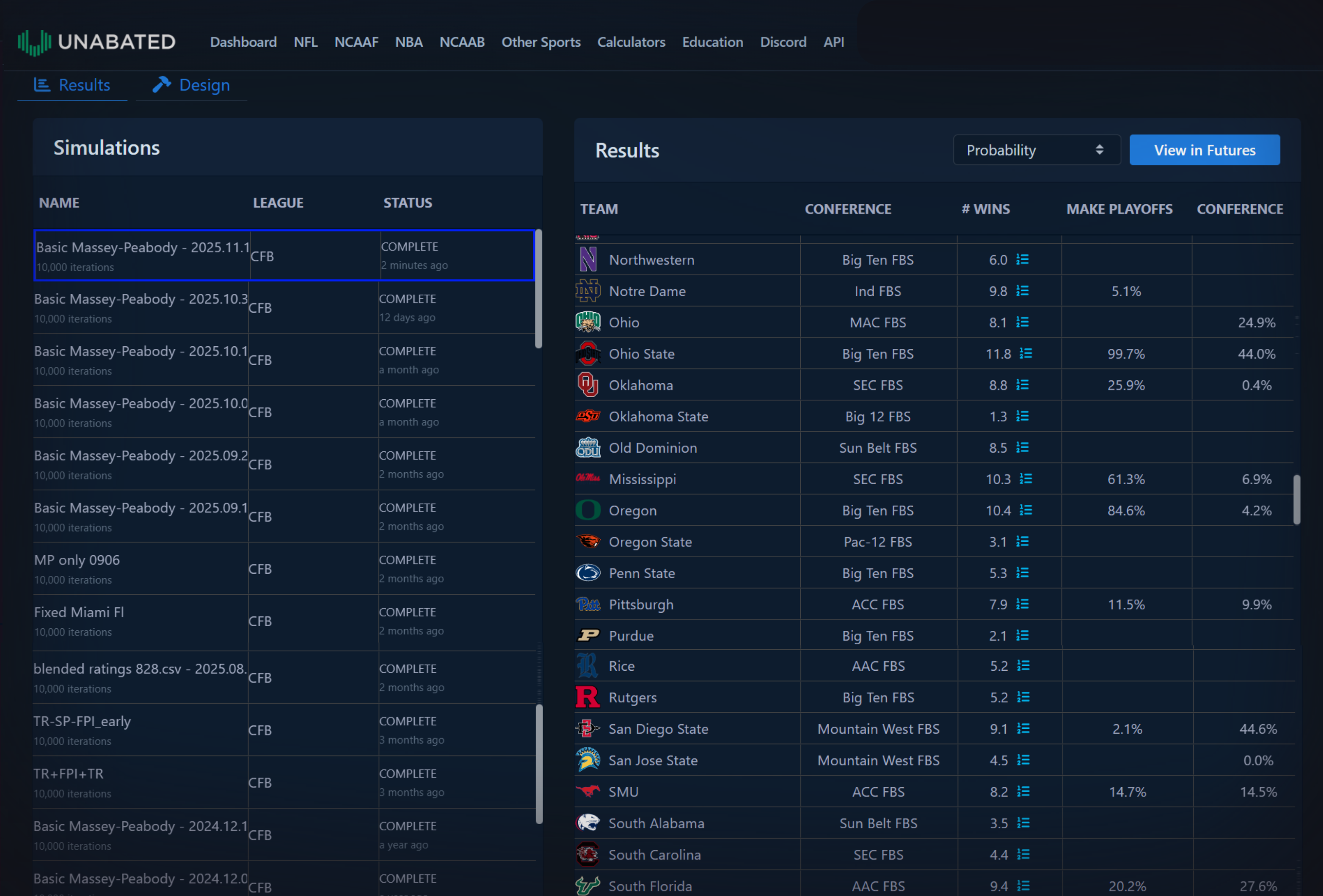Sort results by MAKE PLAYOFFS column

pos(1119,209)
